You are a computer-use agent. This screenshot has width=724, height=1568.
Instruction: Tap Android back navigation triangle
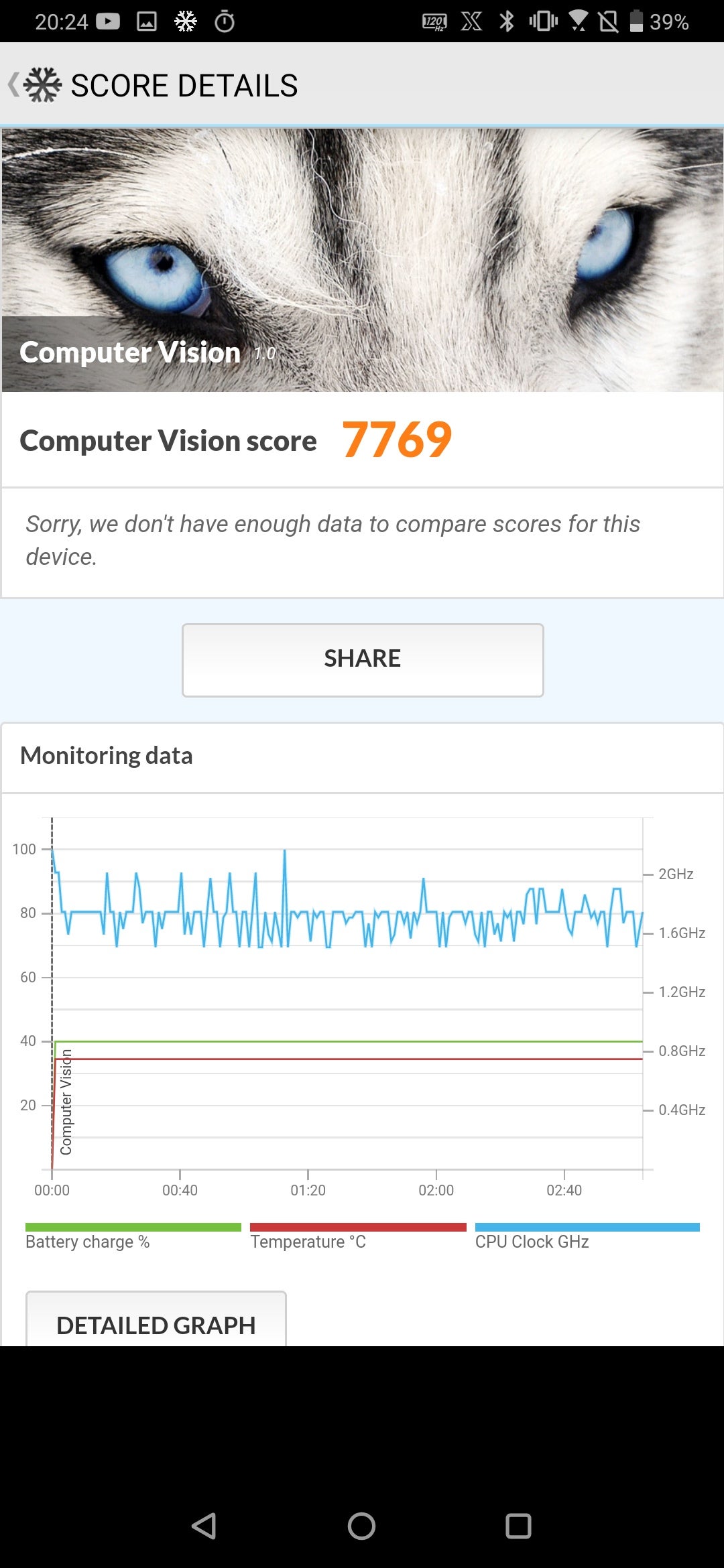tap(204, 1526)
